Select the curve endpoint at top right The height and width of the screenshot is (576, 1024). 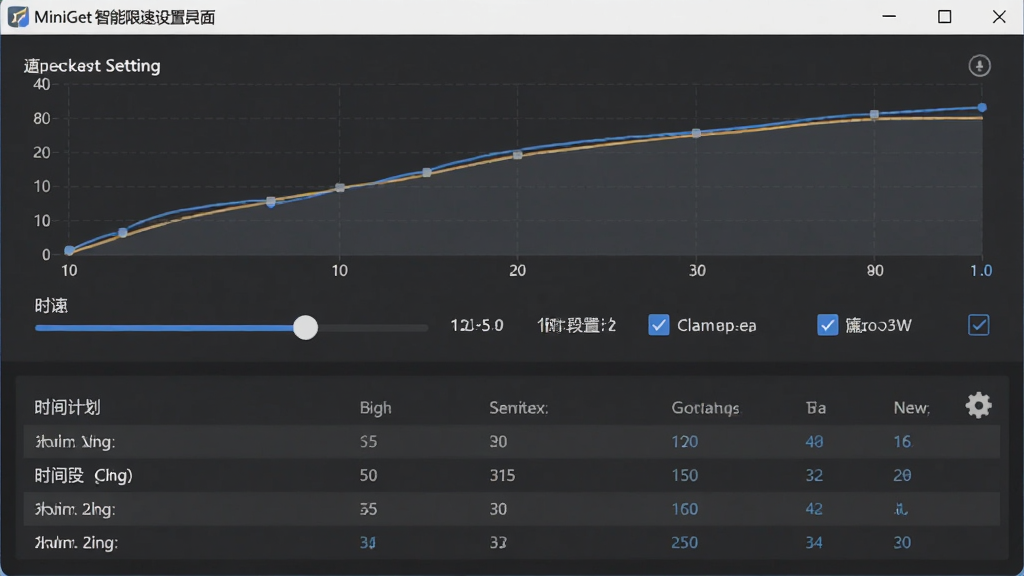tap(982, 107)
